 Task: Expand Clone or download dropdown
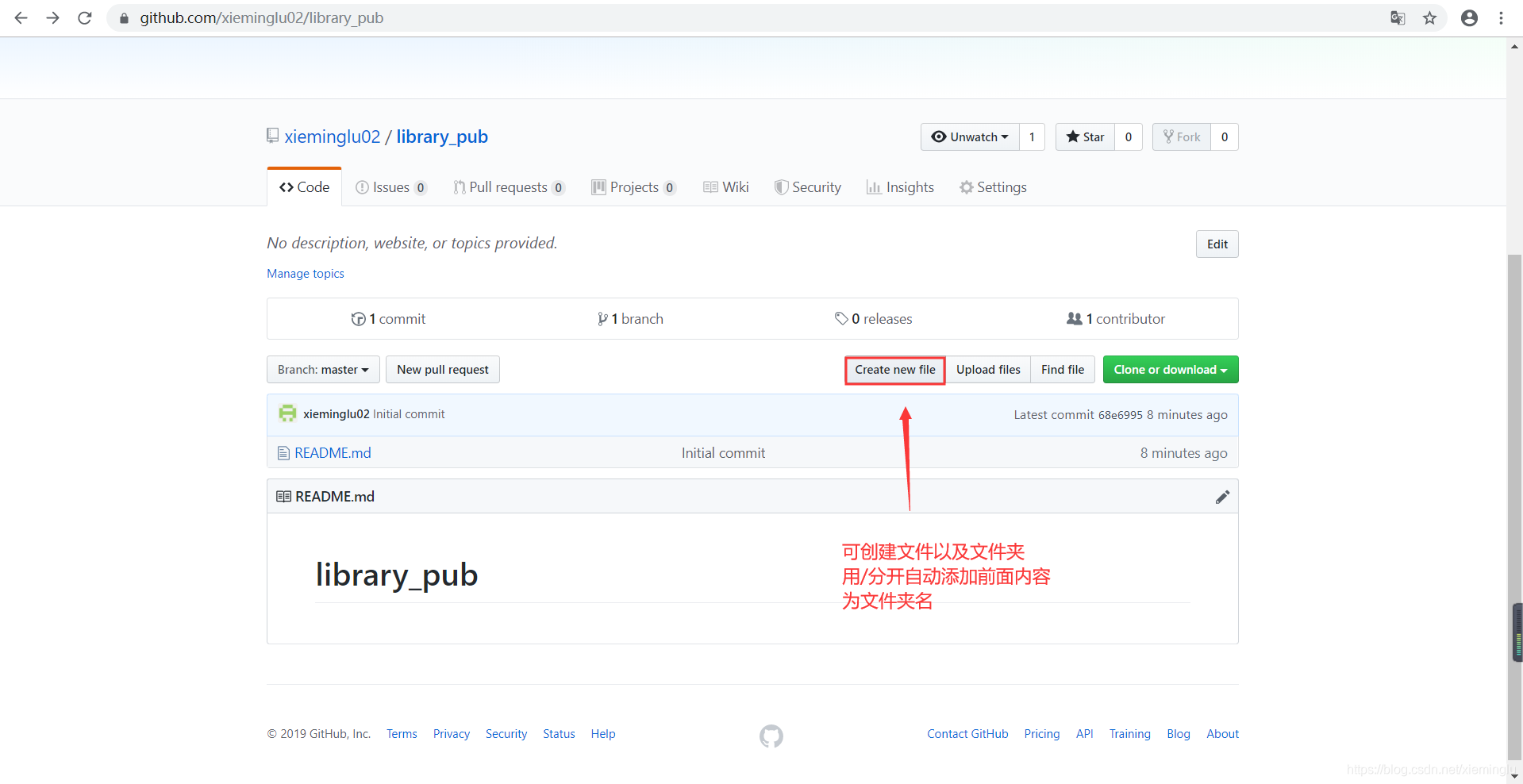1171,370
